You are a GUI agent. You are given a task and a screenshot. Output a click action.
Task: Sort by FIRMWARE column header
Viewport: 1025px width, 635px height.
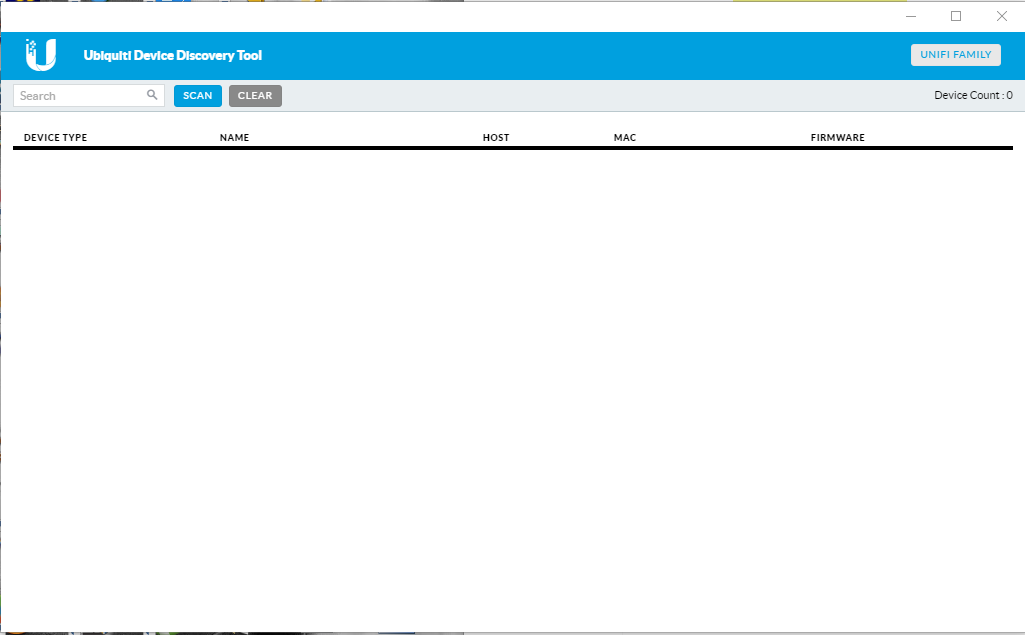[x=837, y=137]
